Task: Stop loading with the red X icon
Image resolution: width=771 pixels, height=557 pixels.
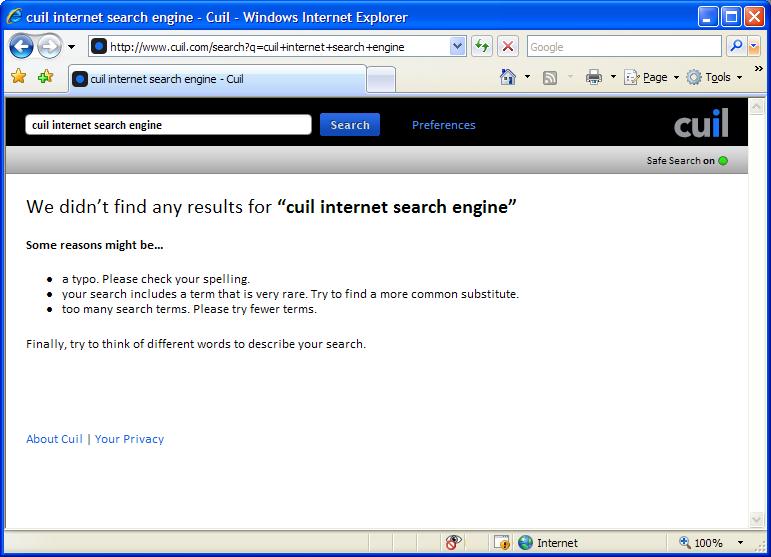Action: point(508,47)
